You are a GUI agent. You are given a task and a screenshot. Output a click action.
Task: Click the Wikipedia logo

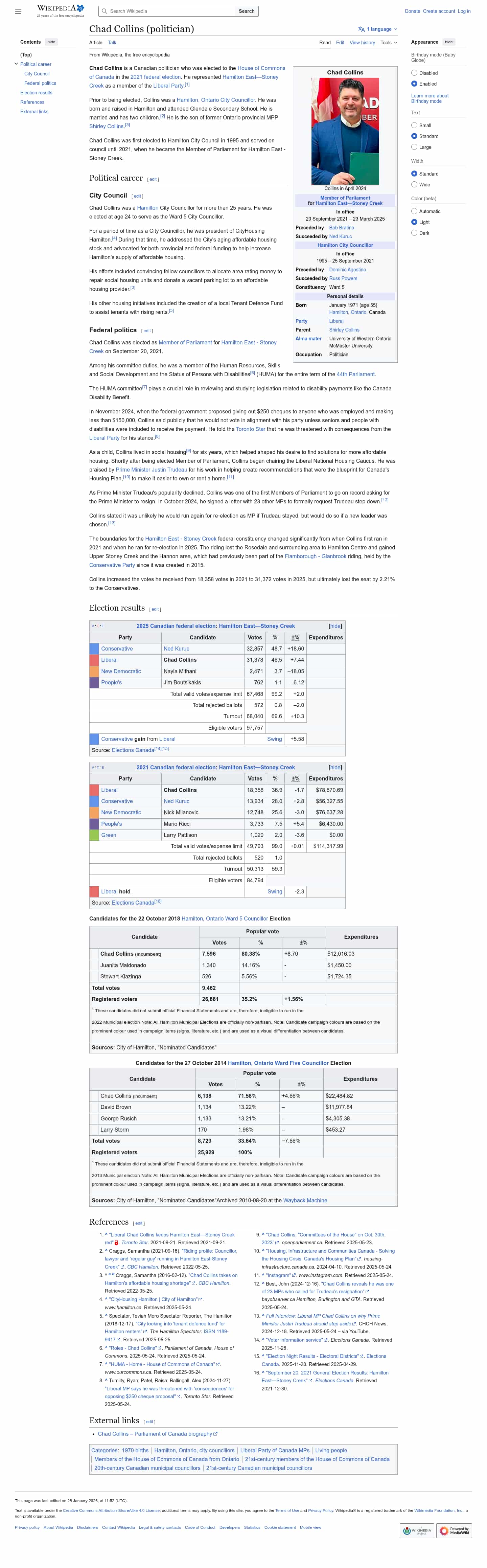pos(60,10)
